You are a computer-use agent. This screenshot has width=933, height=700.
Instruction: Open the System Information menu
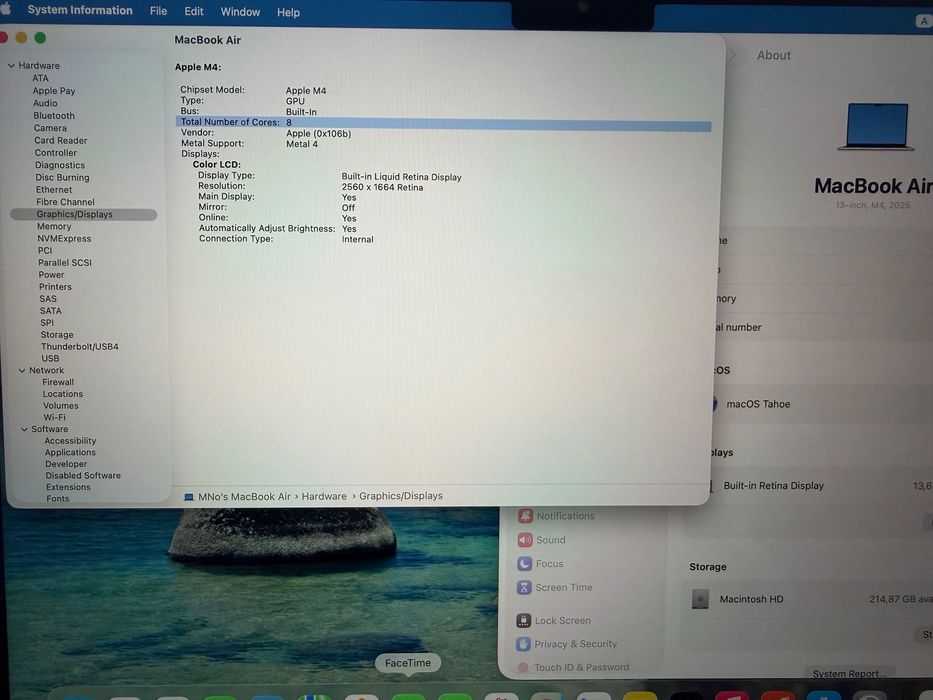tap(80, 10)
